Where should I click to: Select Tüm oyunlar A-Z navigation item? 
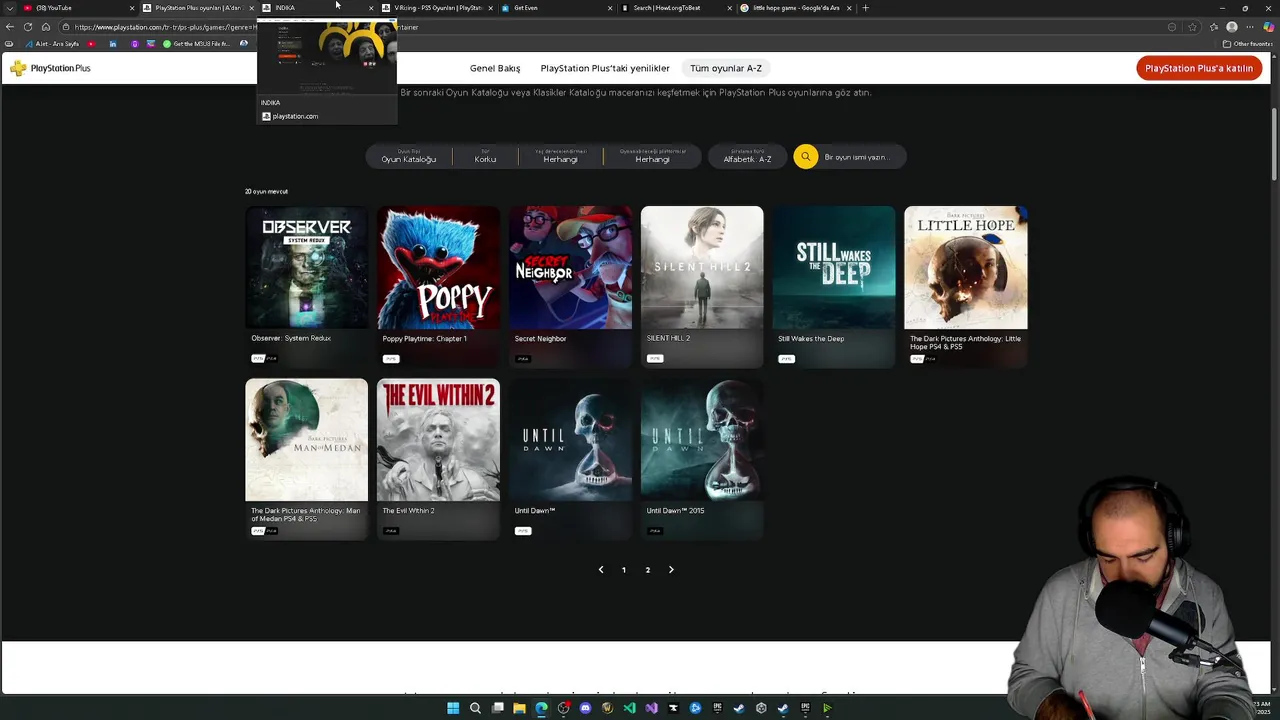tap(726, 68)
